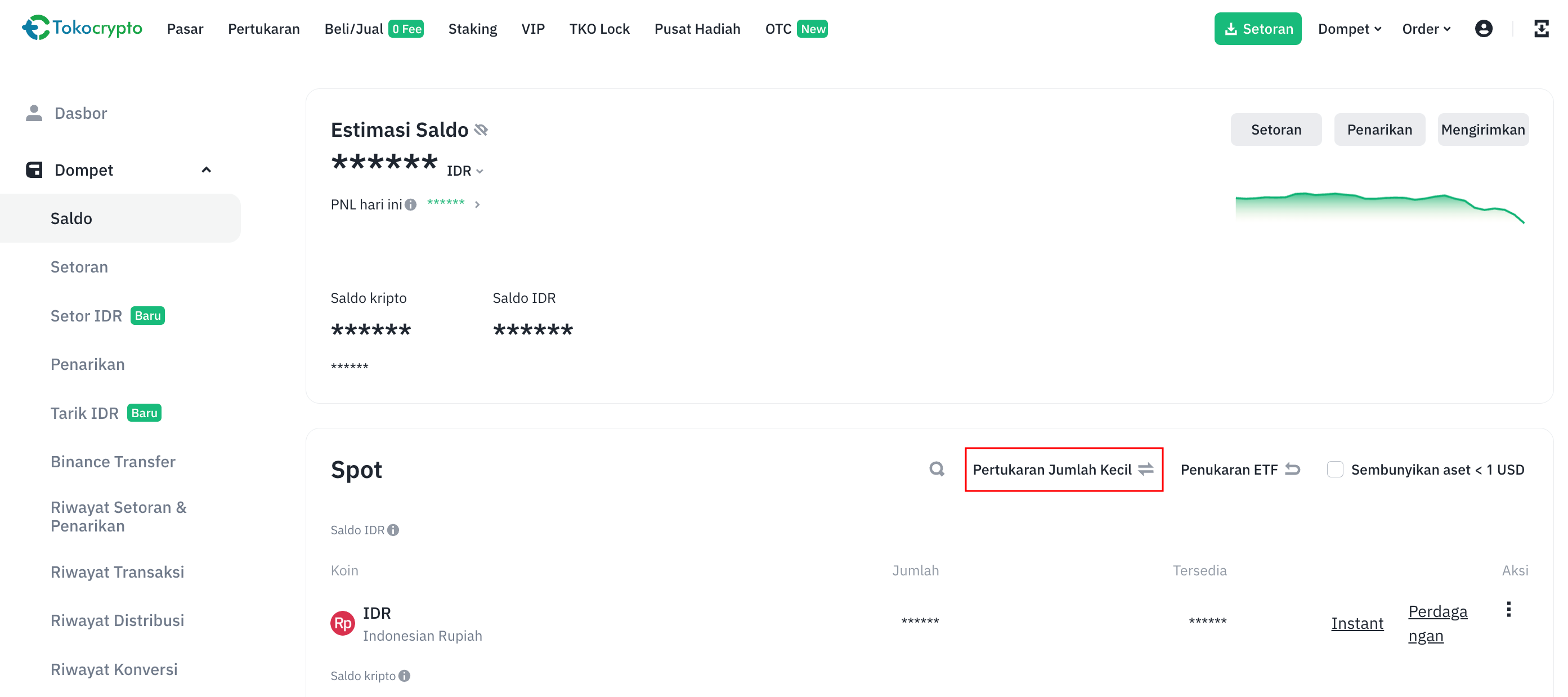
Task: Expand the Order header dropdown
Action: point(1426,29)
